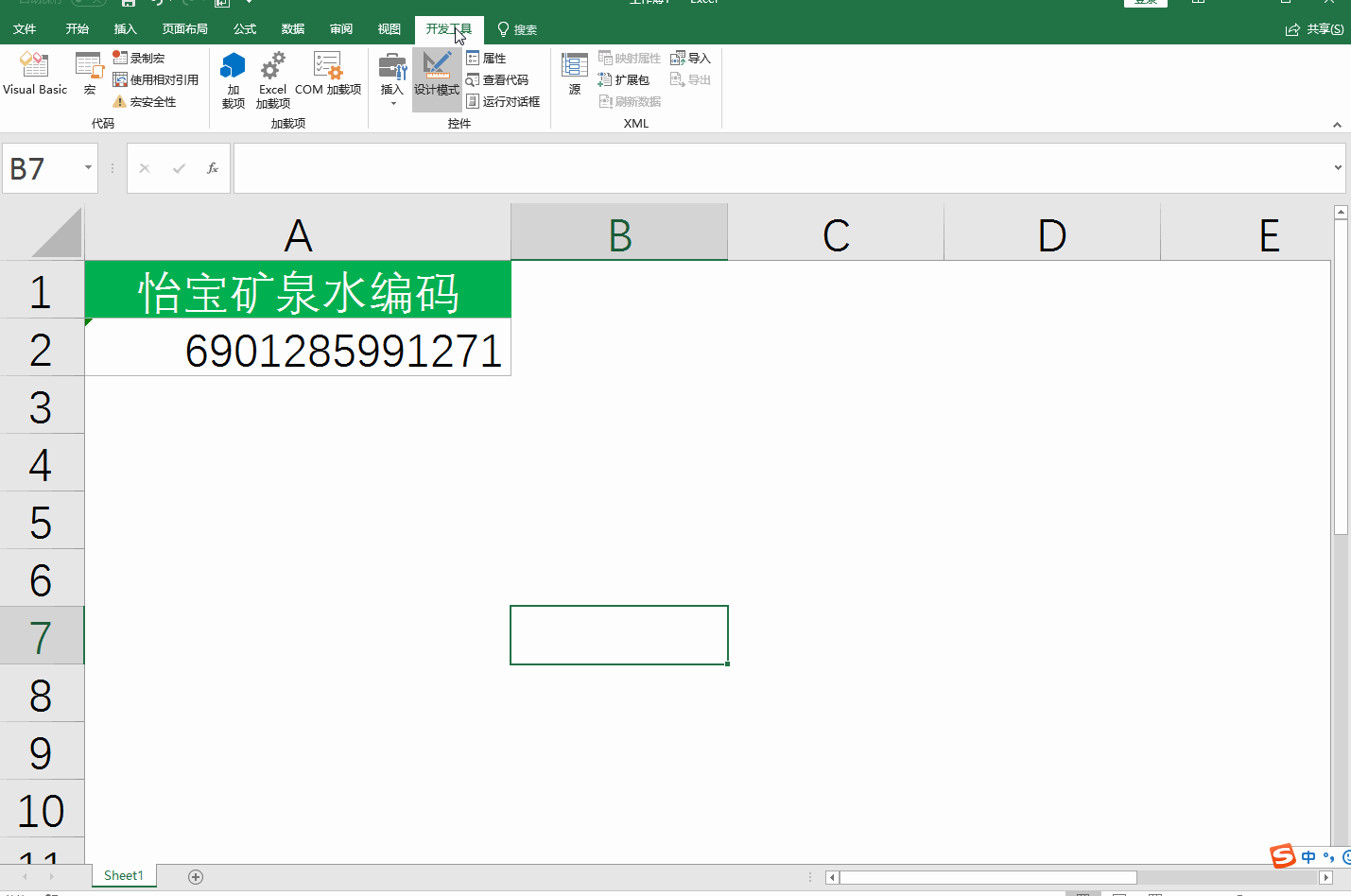1351x896 pixels.
Task: Click vertical scrollbar up arrow
Action: pos(1341,213)
